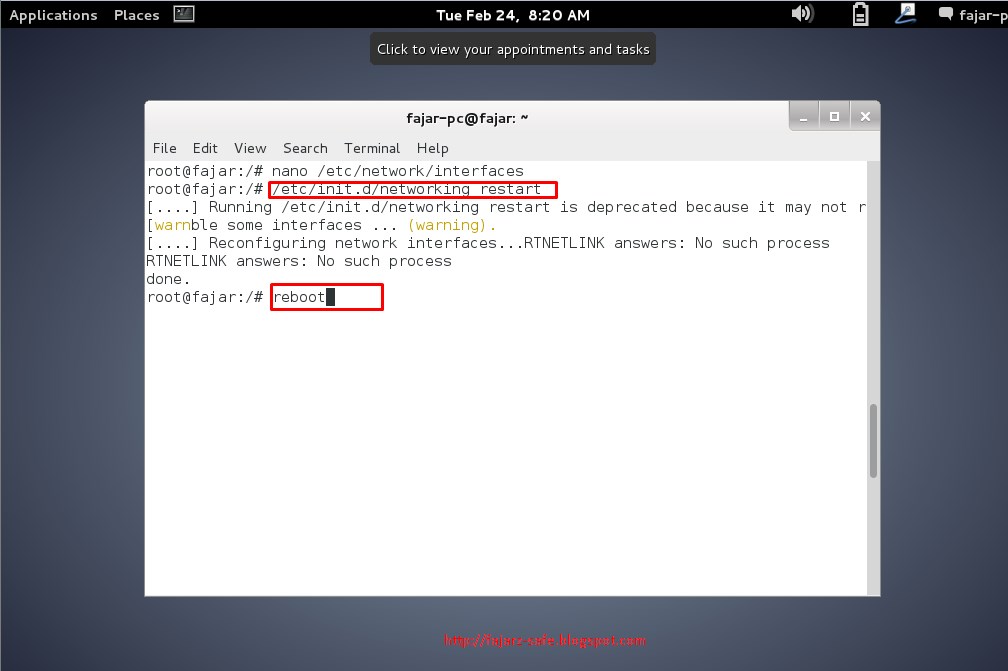Screen dimensions: 1008x671
Task: Click the terminal vertical scrollbar handle
Action: (x=873, y=441)
